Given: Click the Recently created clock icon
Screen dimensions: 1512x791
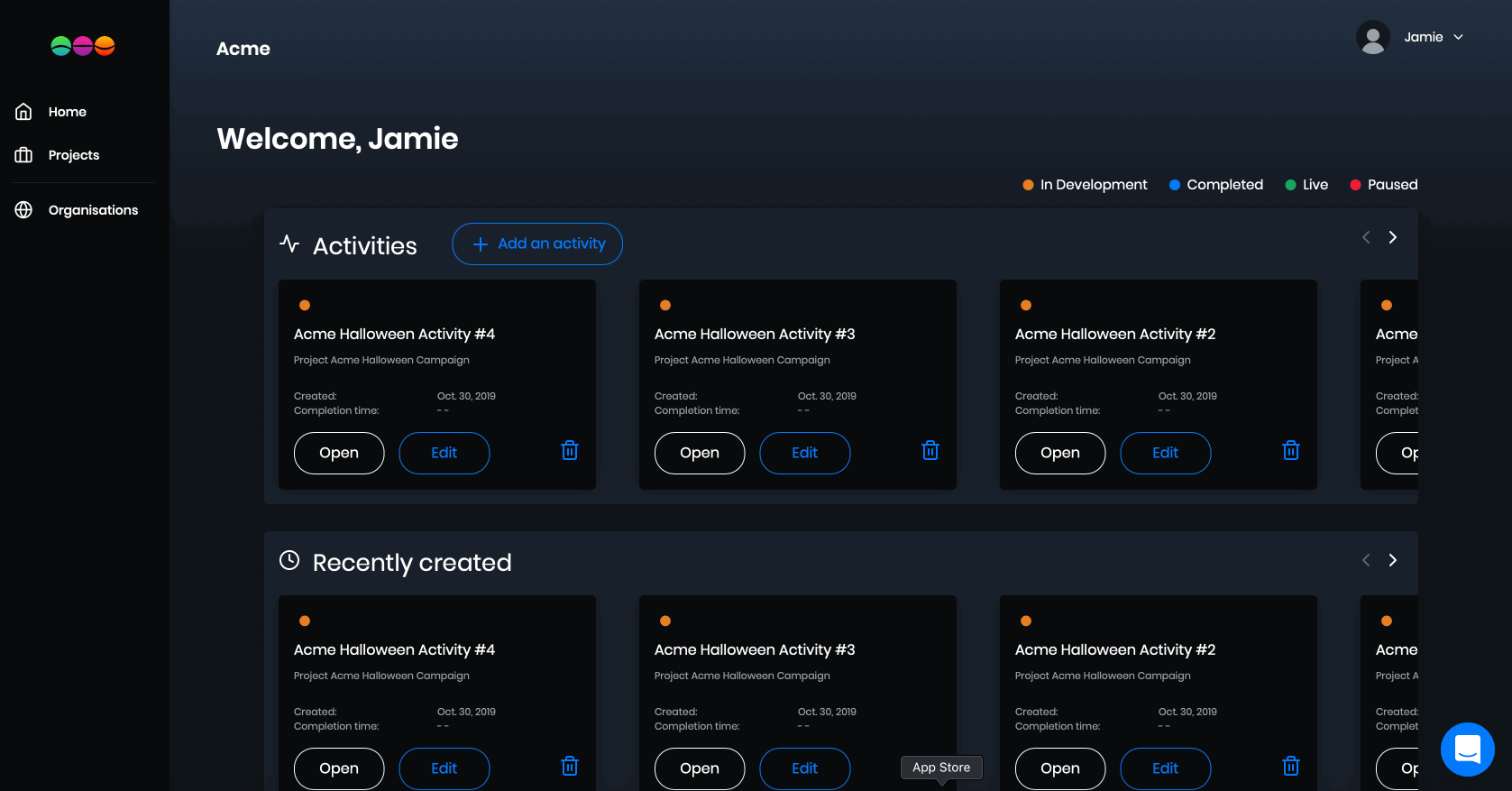Looking at the screenshot, I should pos(289,560).
